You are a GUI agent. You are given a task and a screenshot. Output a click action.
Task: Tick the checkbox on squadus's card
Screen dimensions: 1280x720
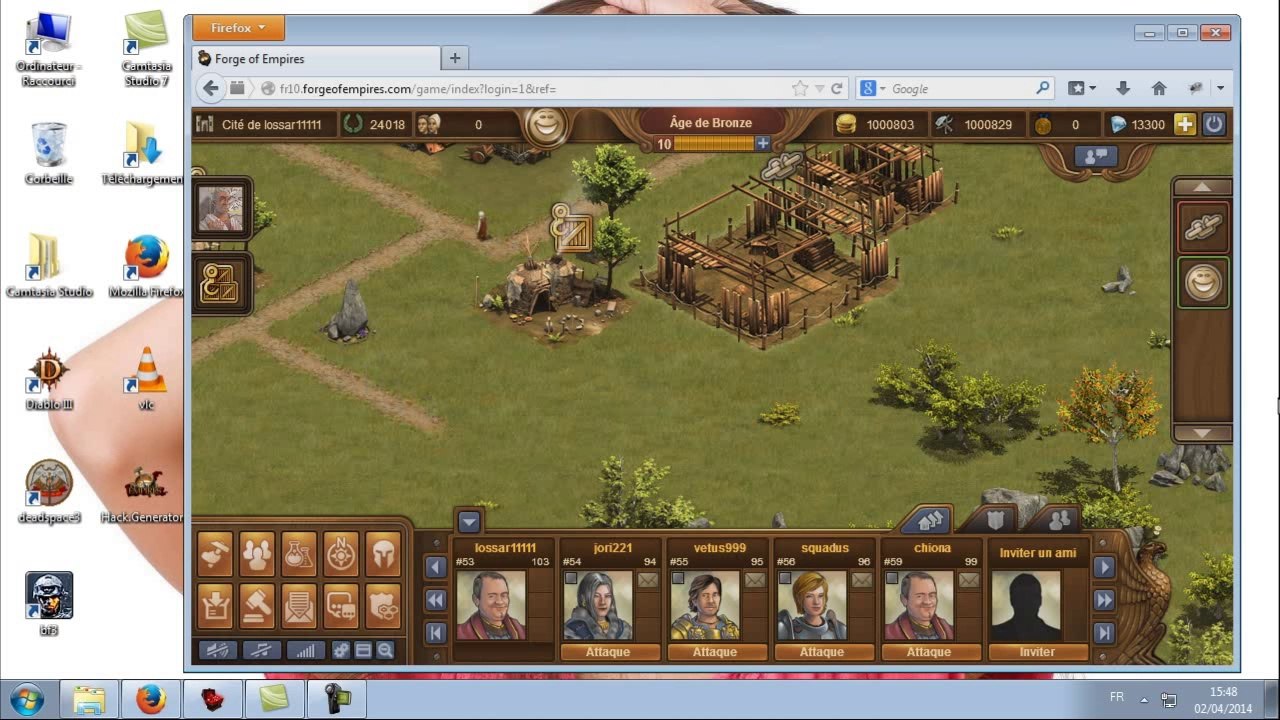coord(785,578)
